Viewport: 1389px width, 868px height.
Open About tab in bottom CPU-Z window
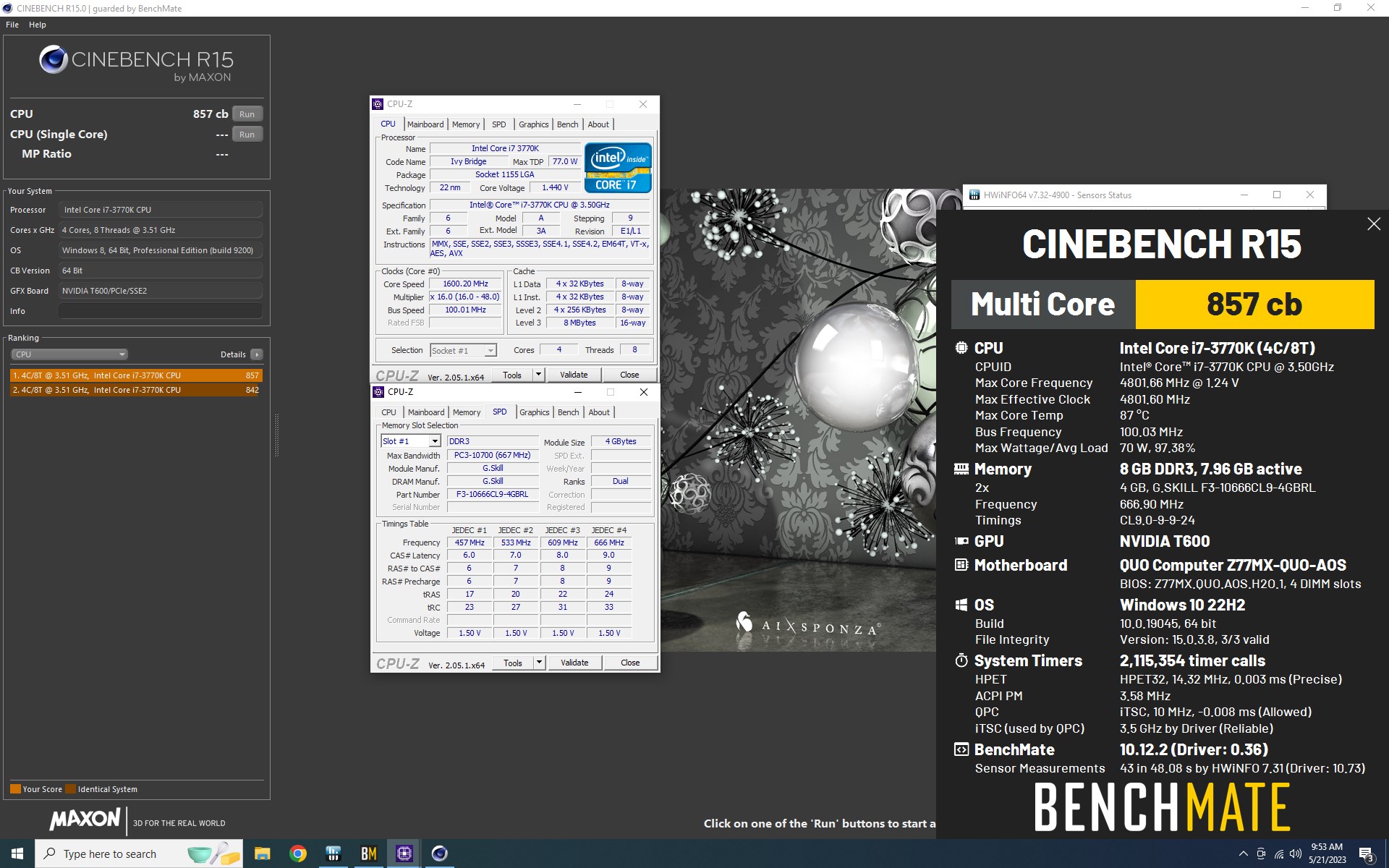(599, 412)
